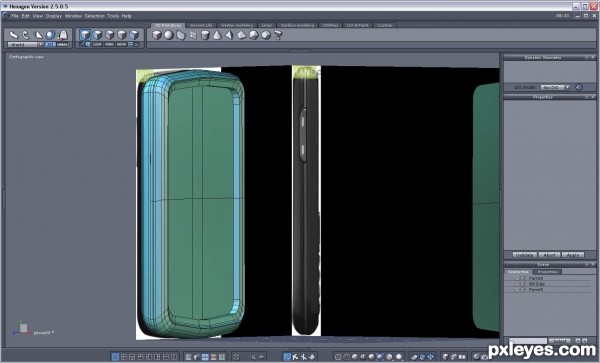The image size is (600, 363).
Task: Click the Apply button
Action: (572, 255)
